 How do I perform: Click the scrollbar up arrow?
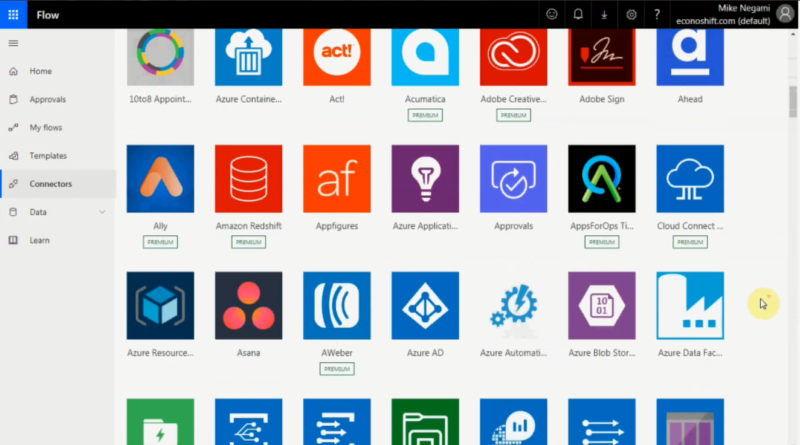click(792, 34)
